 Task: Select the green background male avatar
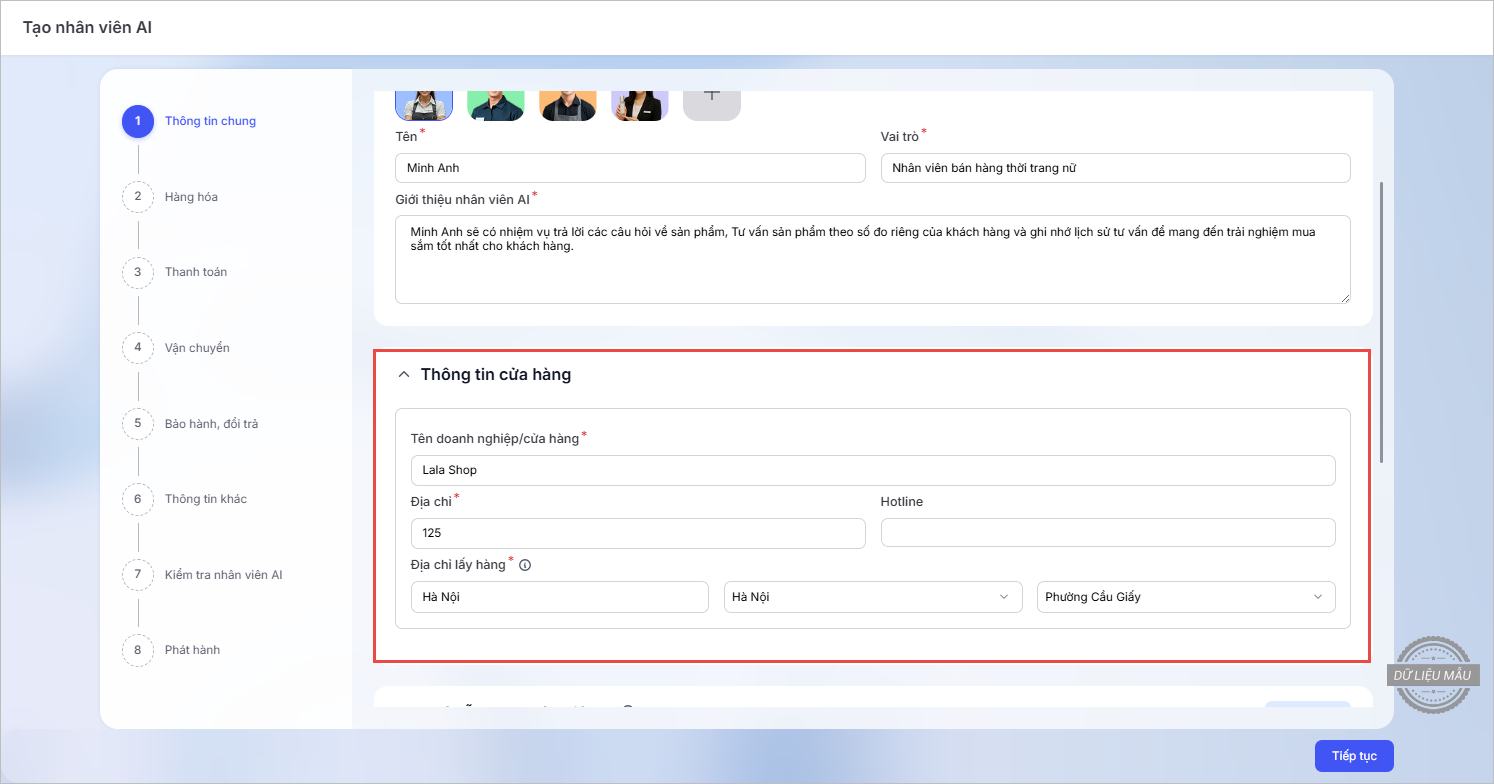tap(496, 105)
